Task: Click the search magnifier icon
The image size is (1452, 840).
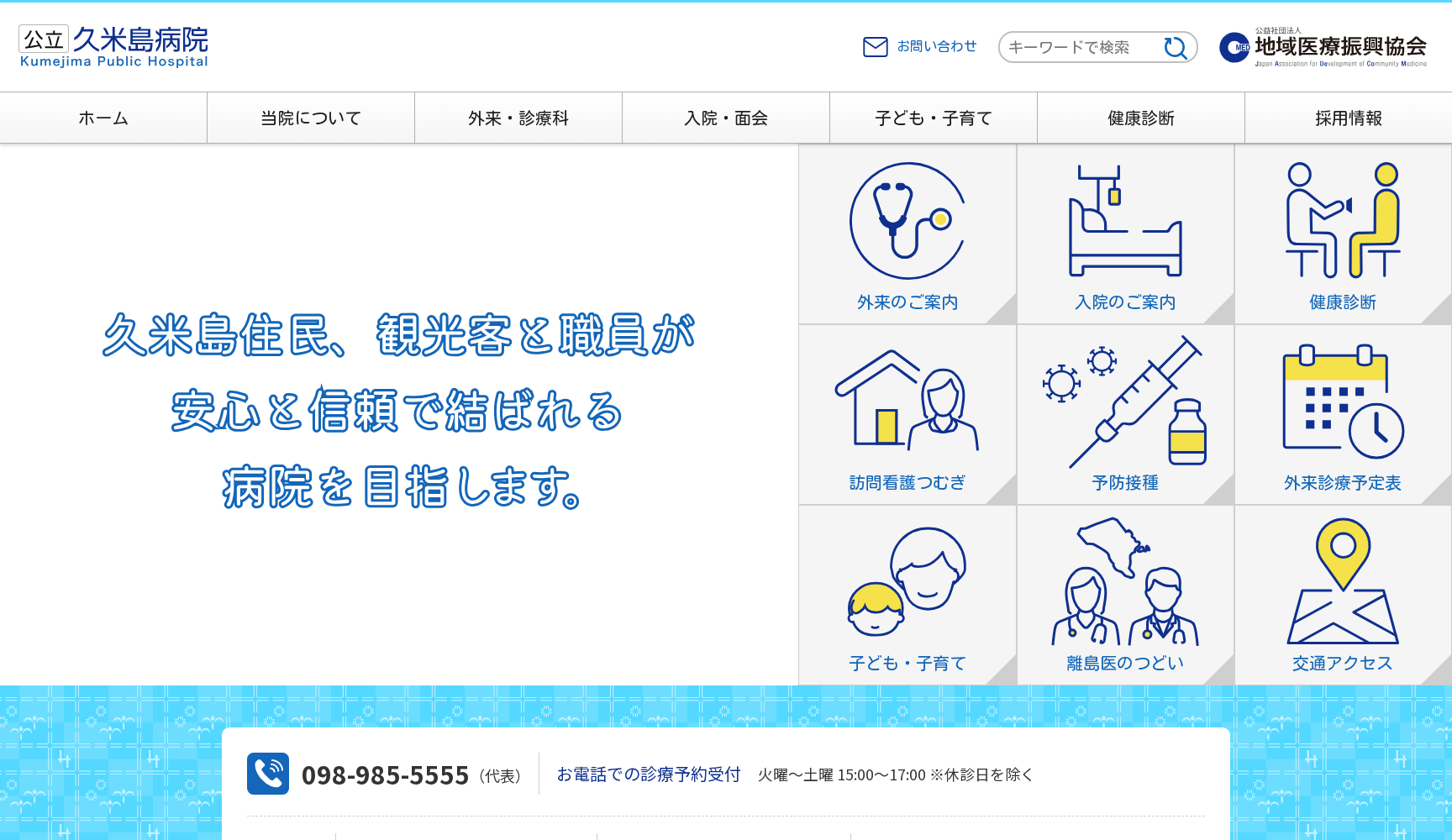Action: [1176, 47]
